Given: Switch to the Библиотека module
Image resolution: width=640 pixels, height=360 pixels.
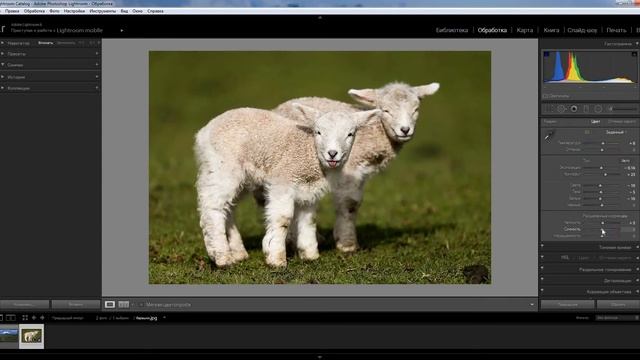Looking at the screenshot, I should [452, 30].
